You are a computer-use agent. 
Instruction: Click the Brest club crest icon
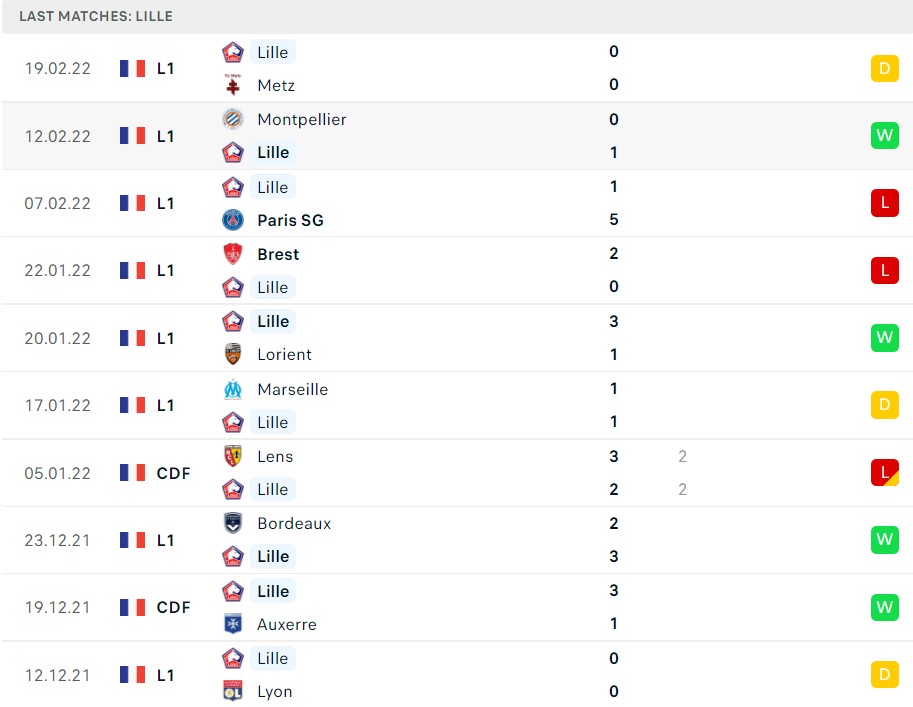233,254
